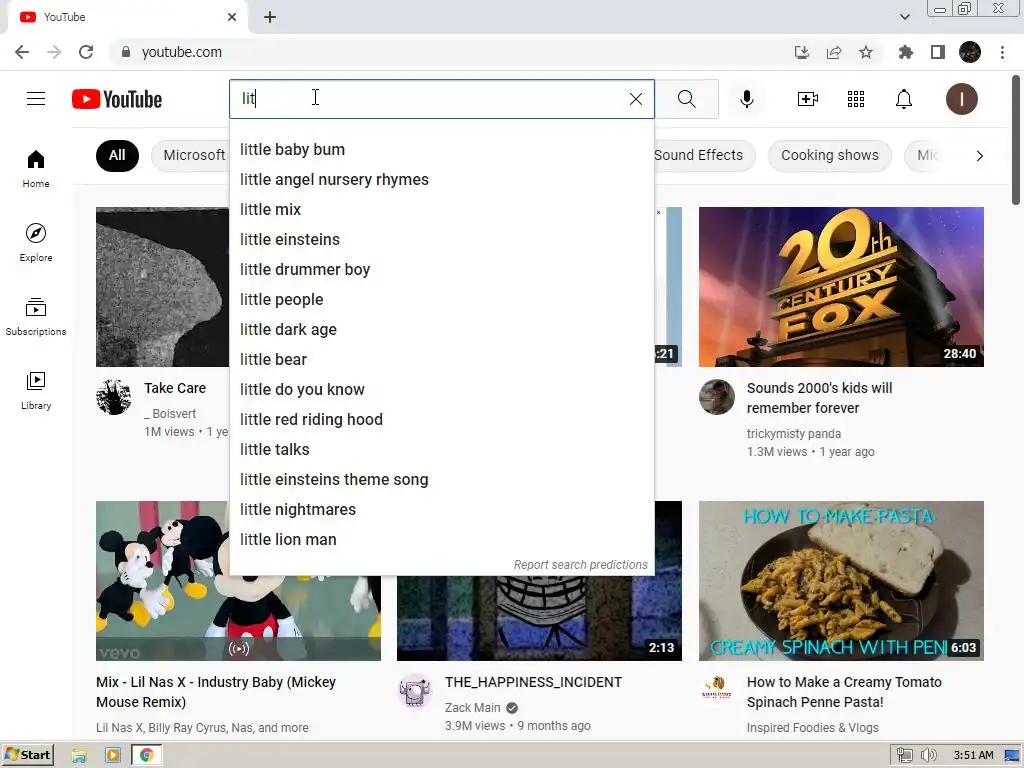Click the YouTube logo
The width and height of the screenshot is (1024, 768).
117,99
